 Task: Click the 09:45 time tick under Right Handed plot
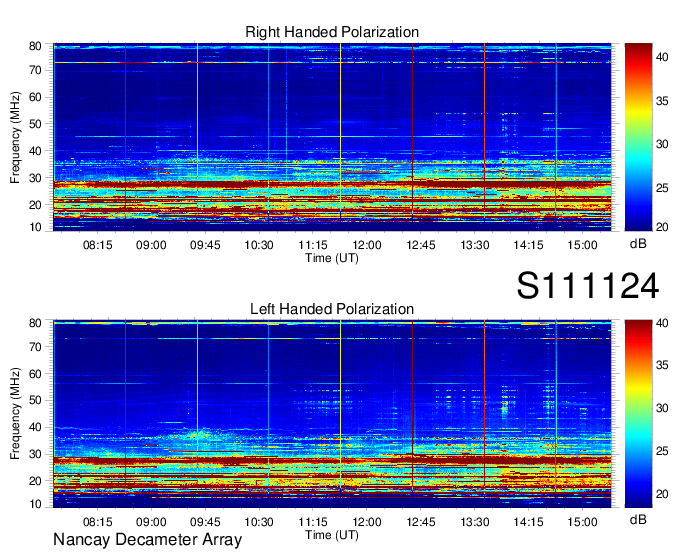[x=205, y=245]
